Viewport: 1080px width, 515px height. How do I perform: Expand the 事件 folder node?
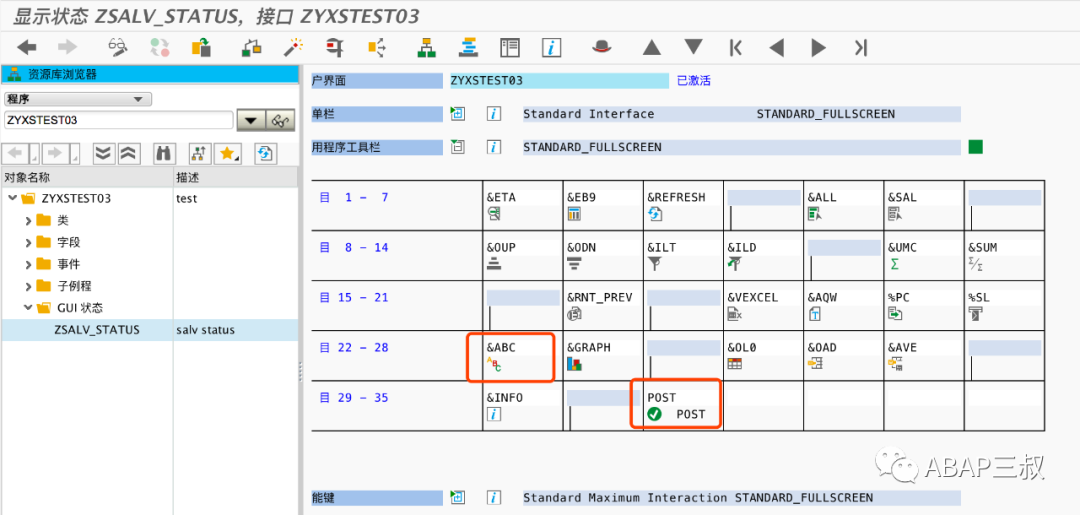28,264
